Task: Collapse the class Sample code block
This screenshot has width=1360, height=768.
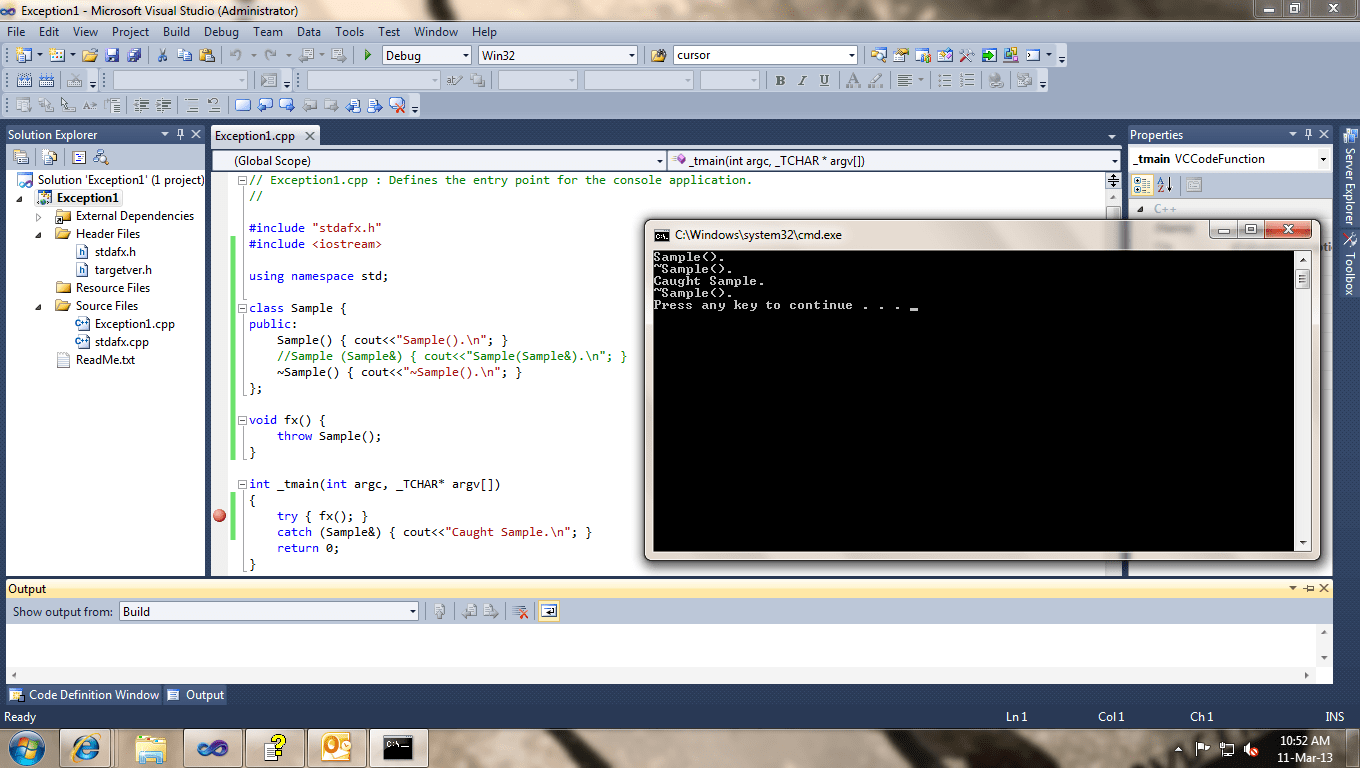Action: coord(242,308)
